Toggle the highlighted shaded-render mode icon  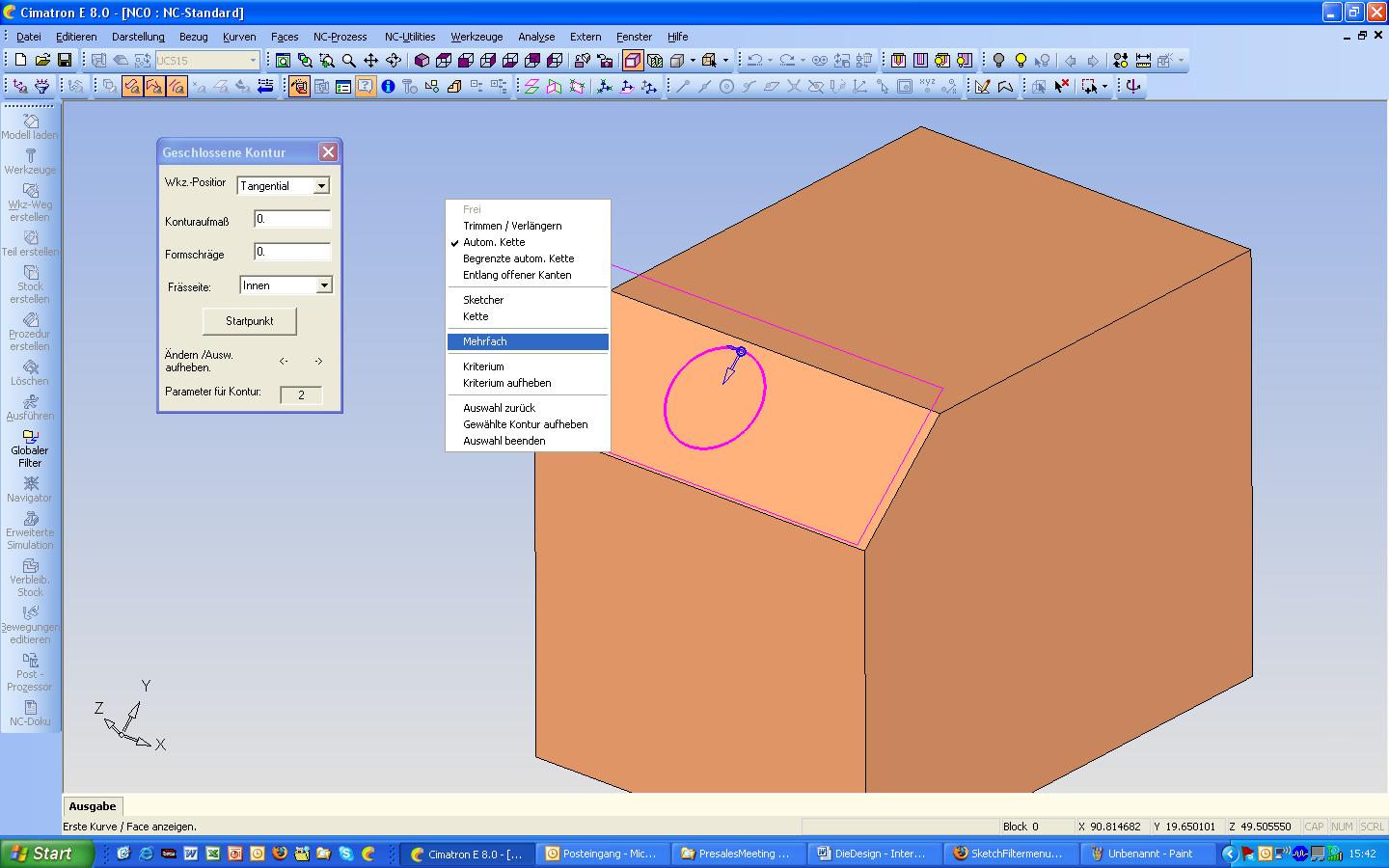(x=633, y=60)
